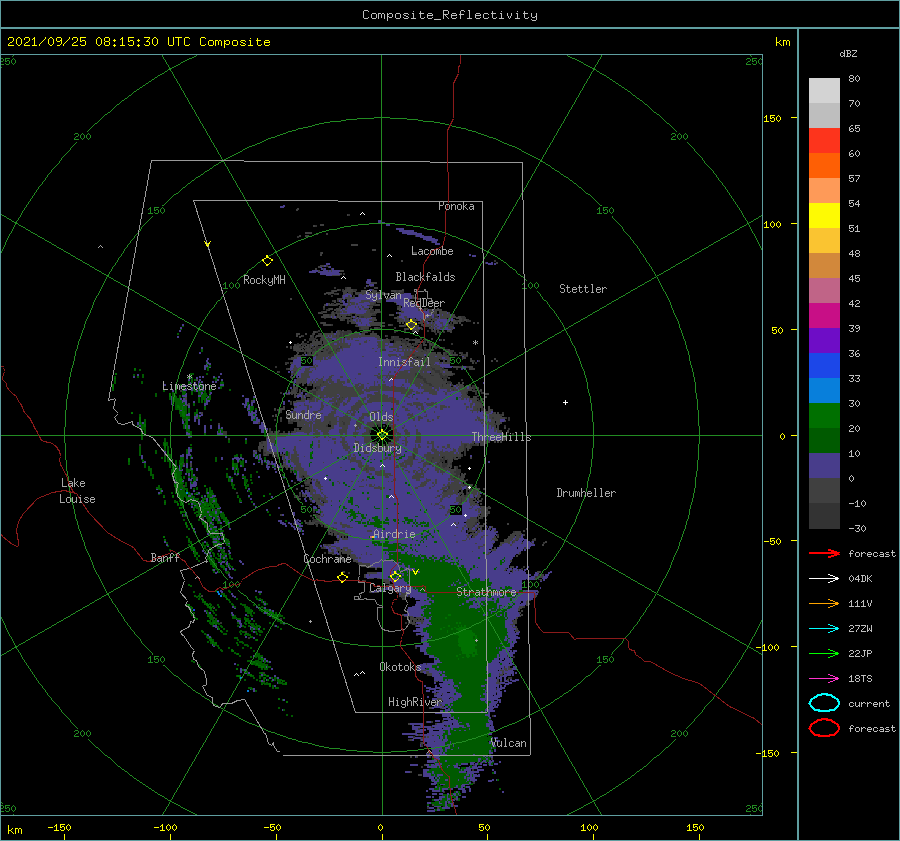Click the ThreeHills city label
This screenshot has height=841, width=900.
502,437
